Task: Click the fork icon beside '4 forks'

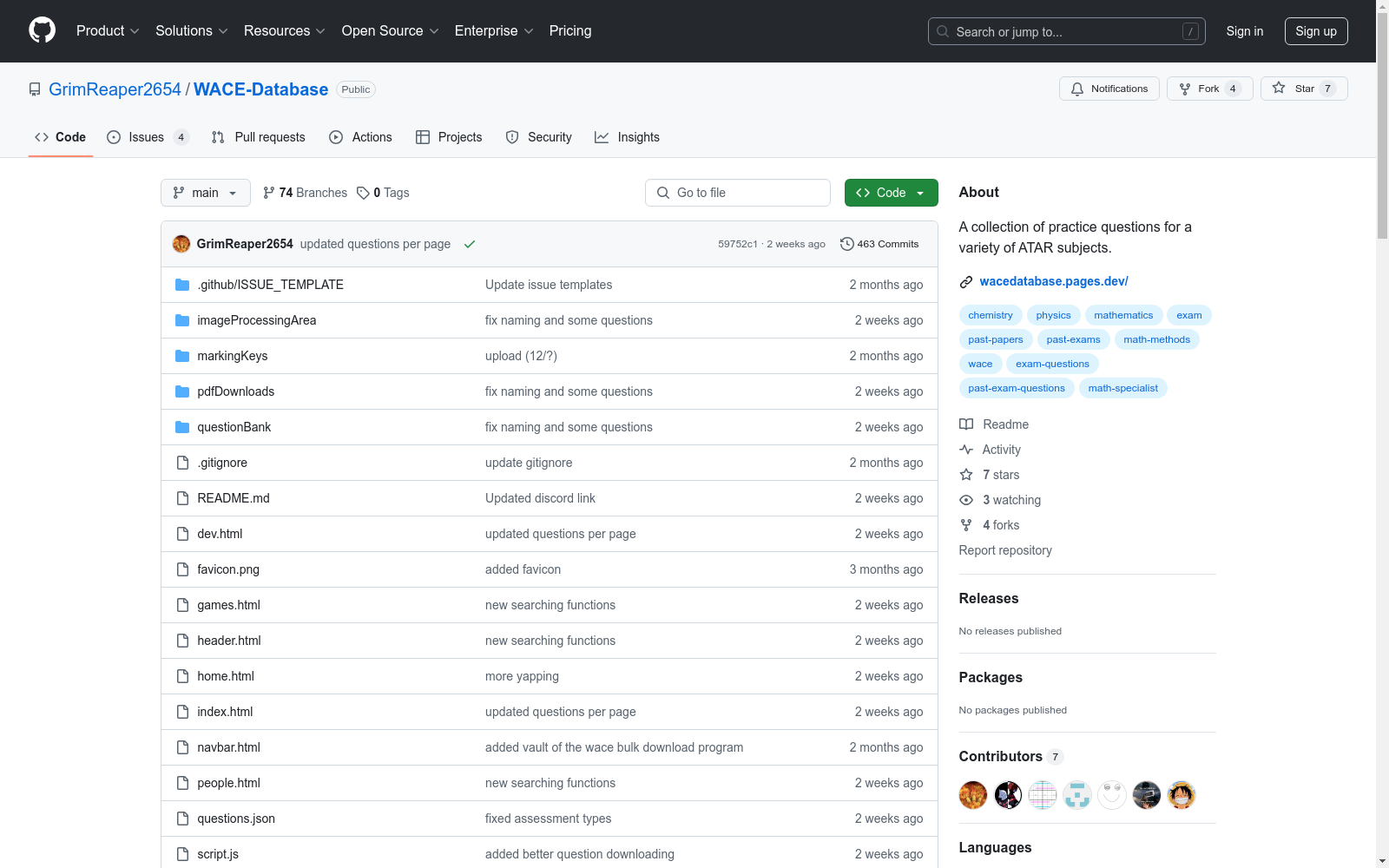Action: (966, 525)
